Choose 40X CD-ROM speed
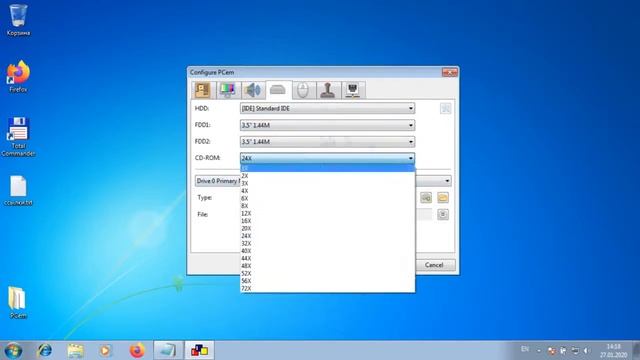Viewport: 640px width, 360px height. point(327,251)
